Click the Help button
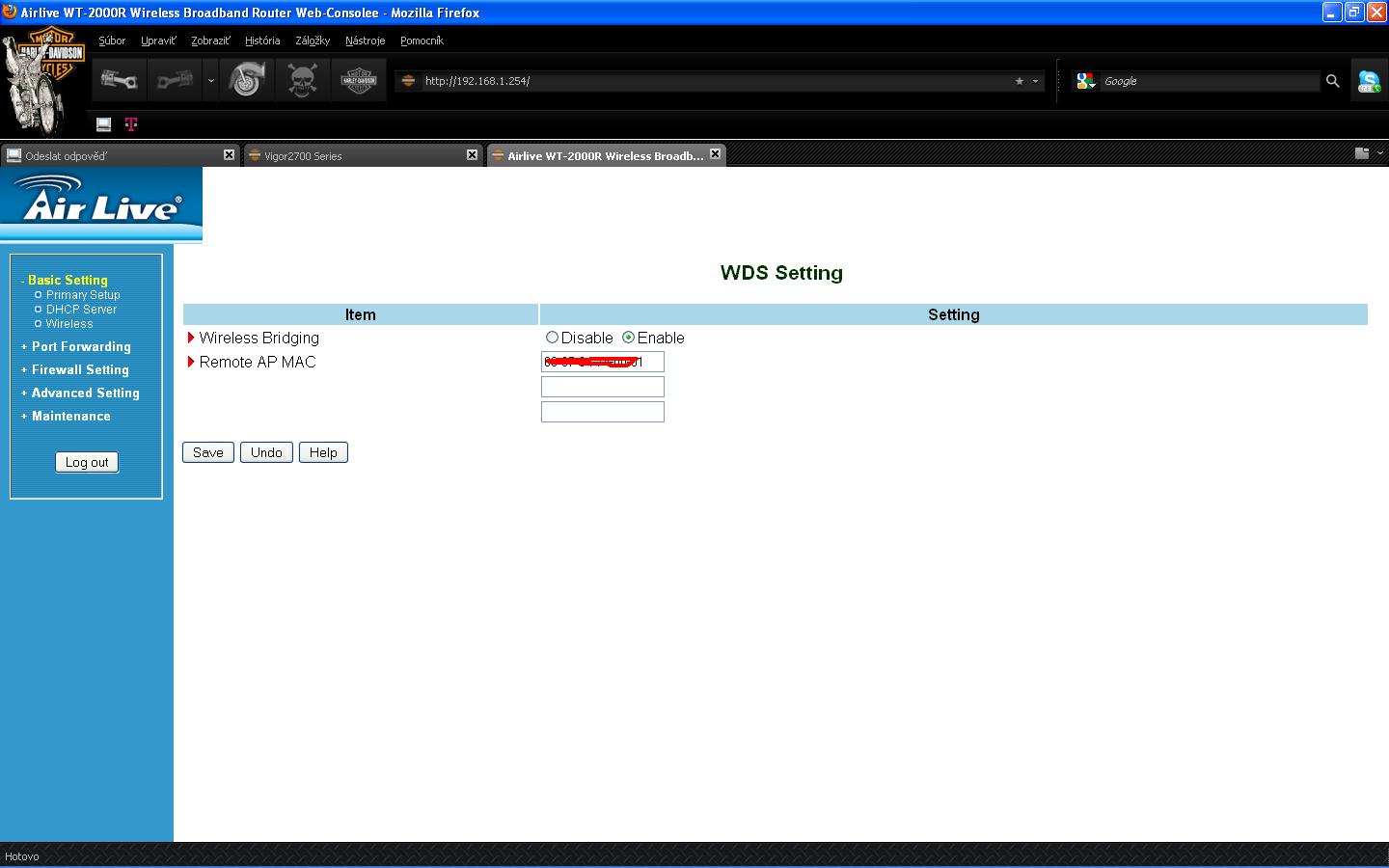 tap(323, 452)
